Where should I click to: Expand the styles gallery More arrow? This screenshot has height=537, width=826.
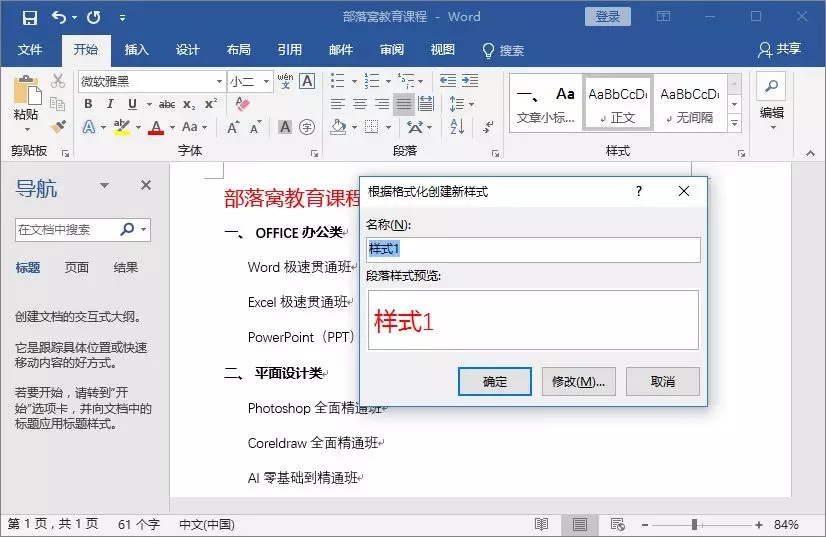[734, 124]
